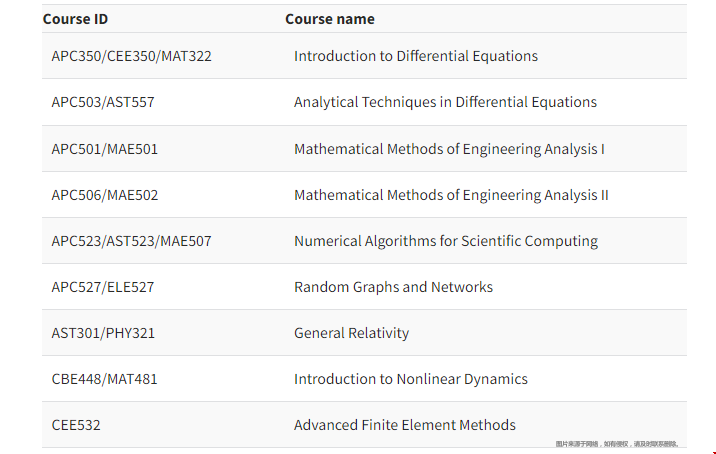Select course ID APC350/CEE350/MAT322

[x=132, y=56]
